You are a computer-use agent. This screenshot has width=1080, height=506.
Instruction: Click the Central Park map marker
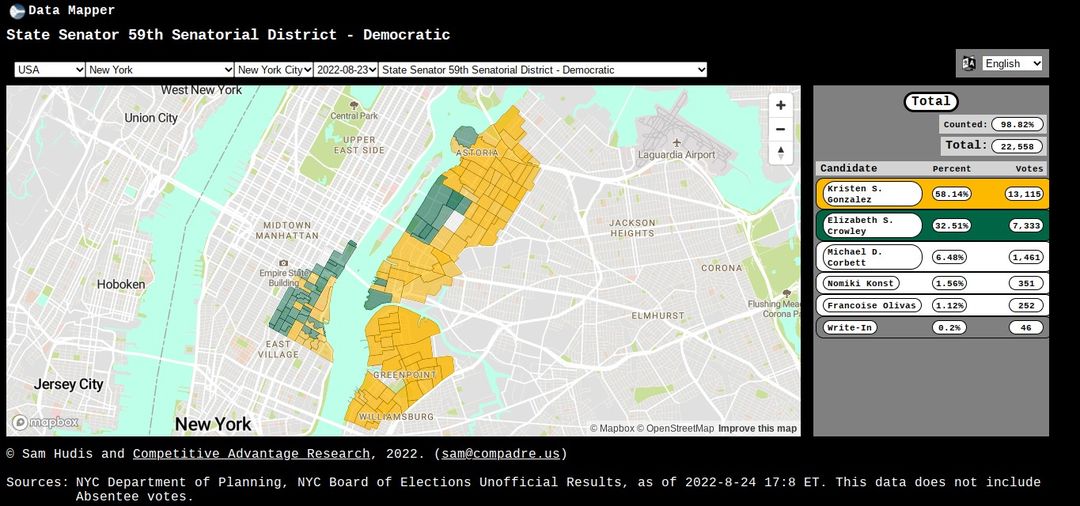(353, 104)
